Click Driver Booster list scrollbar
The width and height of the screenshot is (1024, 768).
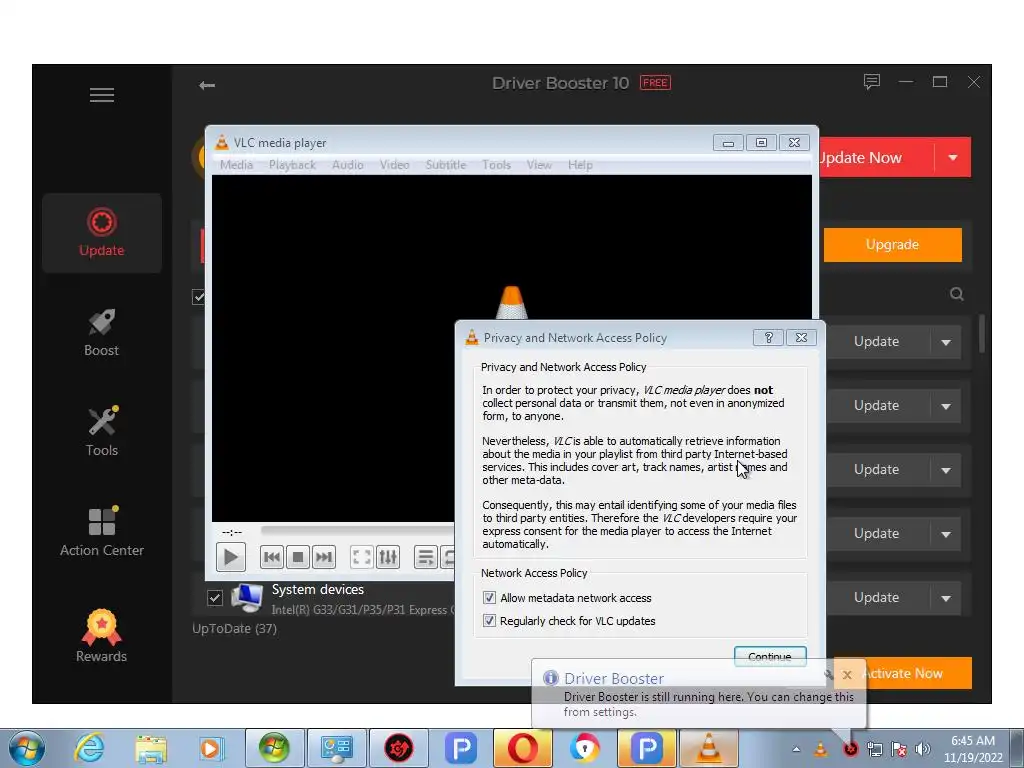click(x=982, y=334)
